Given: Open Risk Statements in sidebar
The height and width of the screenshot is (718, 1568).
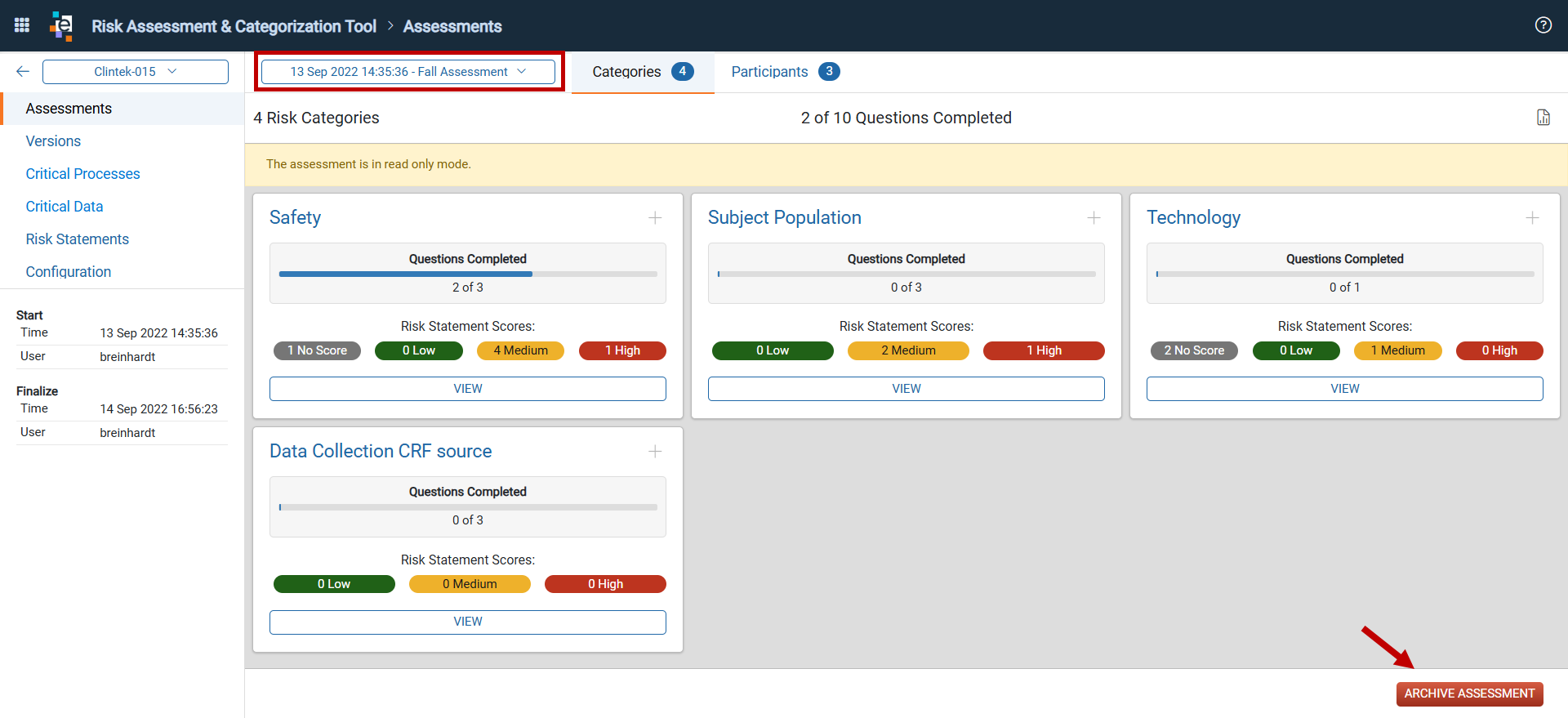Looking at the screenshot, I should pos(78,239).
